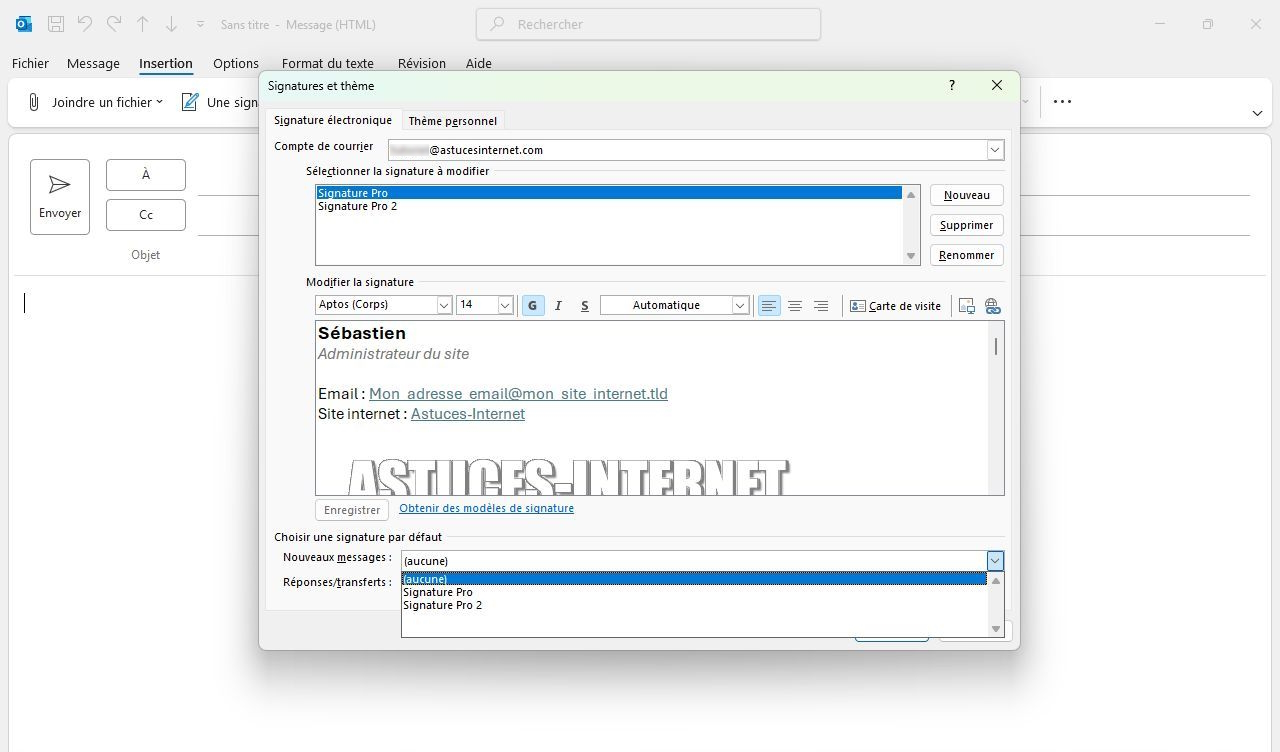1280x752 pixels.
Task: Expand the ribbon display options chevron
Action: point(1257,113)
